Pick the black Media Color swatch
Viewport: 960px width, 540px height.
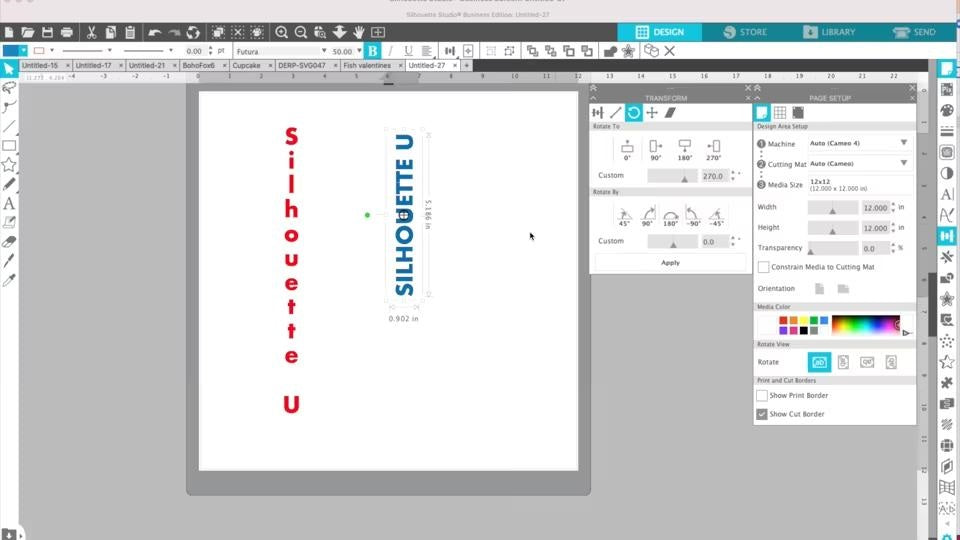[x=804, y=331]
